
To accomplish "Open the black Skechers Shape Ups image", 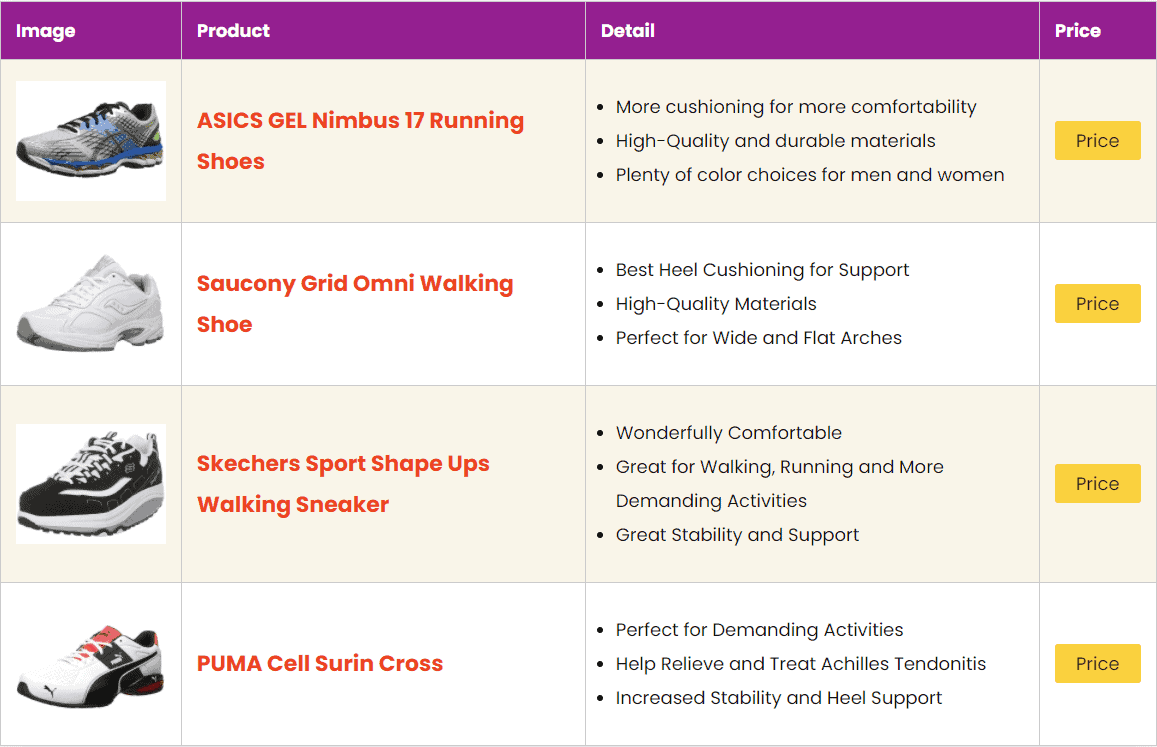I will [91, 484].
